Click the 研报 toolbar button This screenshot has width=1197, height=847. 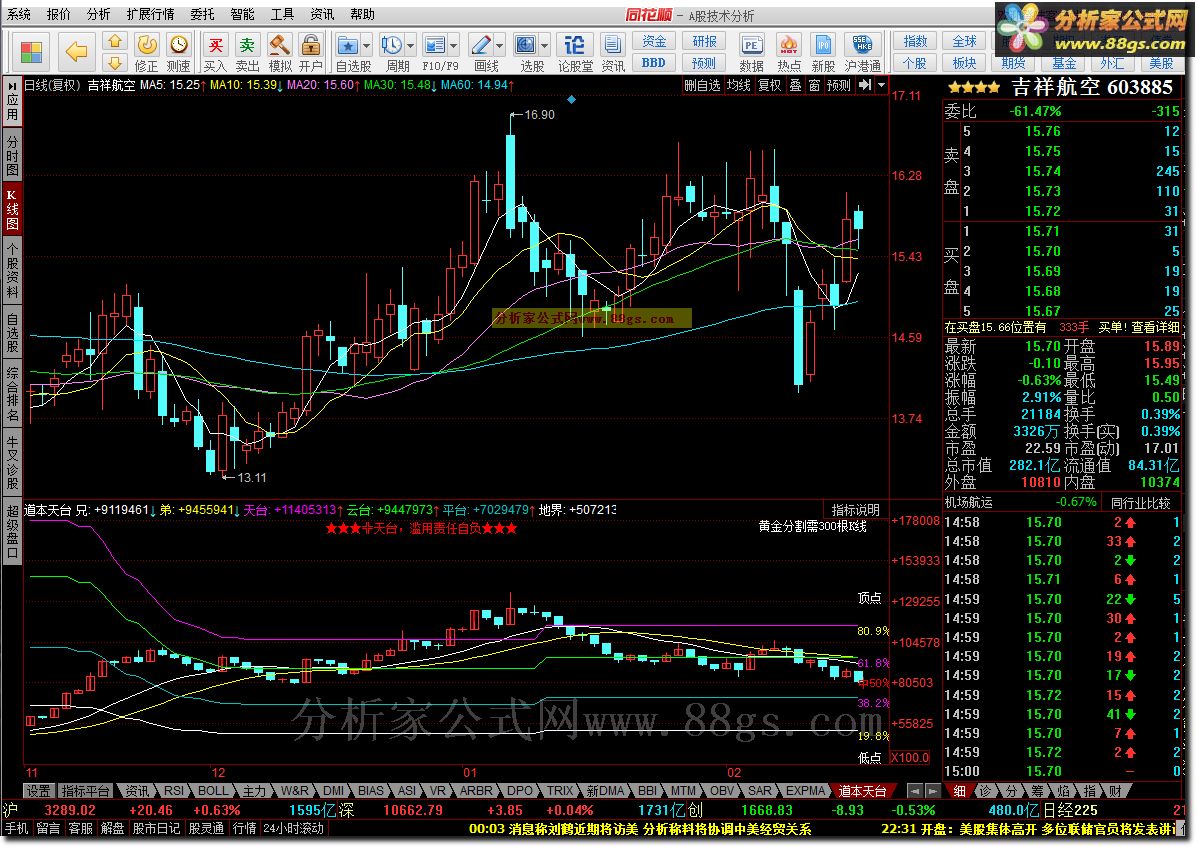pyautogui.click(x=704, y=41)
